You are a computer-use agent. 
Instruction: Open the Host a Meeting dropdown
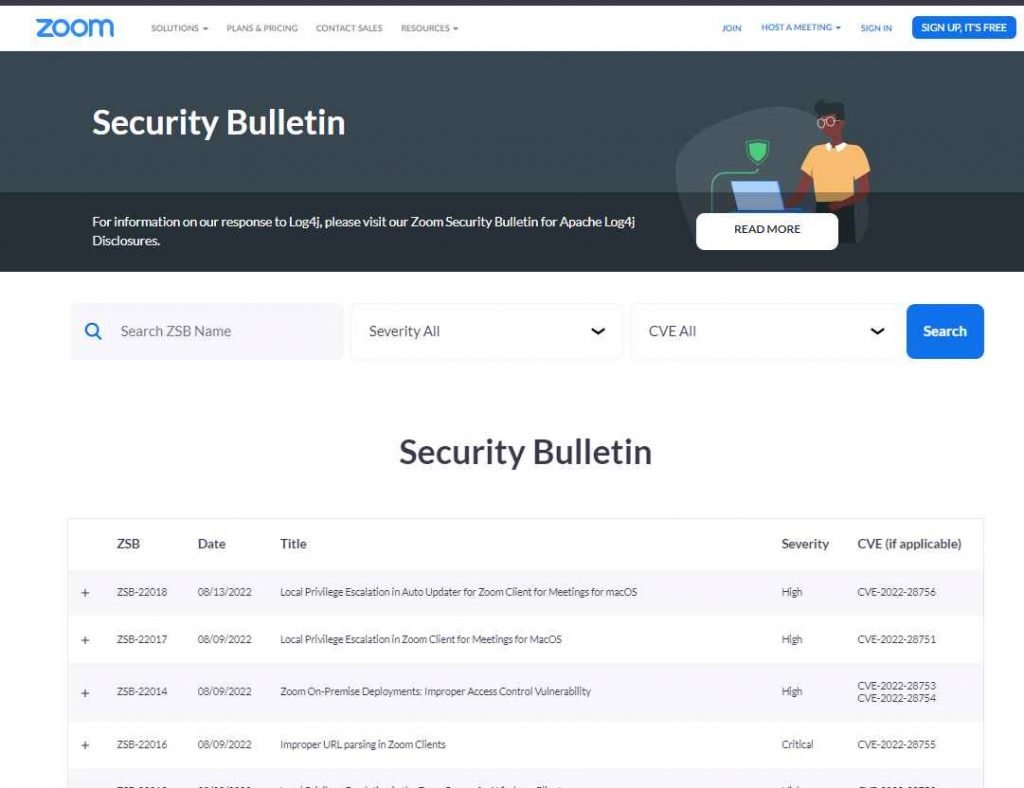[800, 28]
